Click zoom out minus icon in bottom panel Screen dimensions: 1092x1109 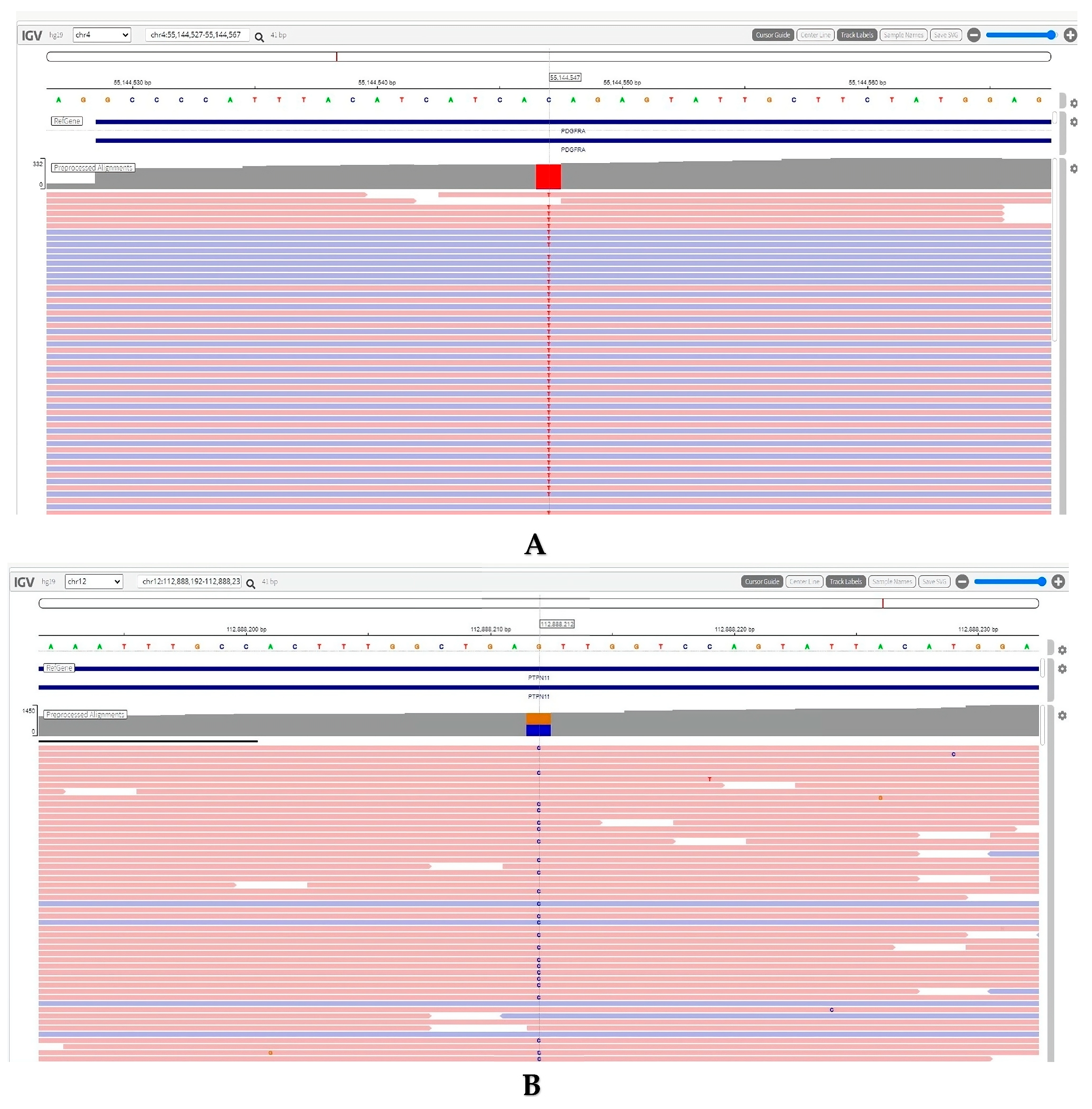(962, 582)
